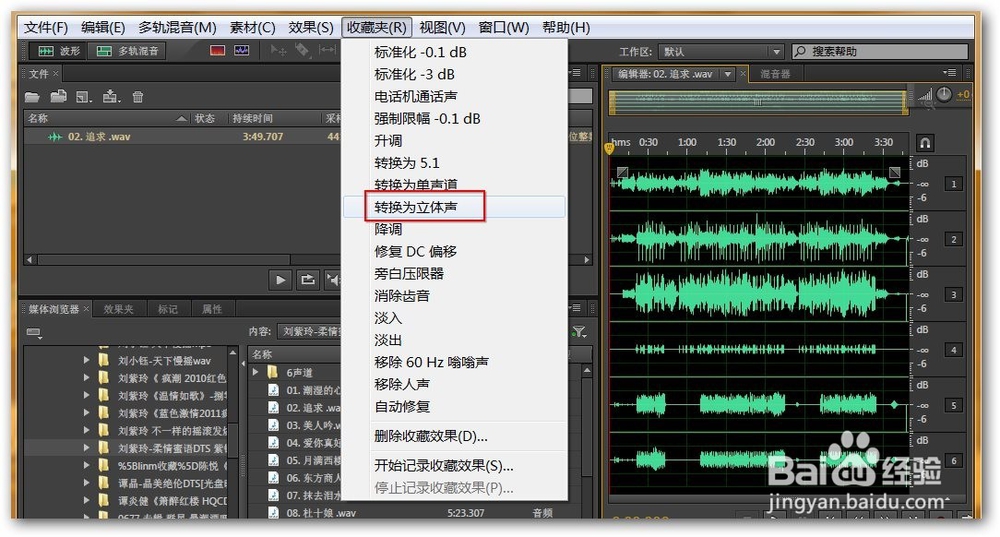Expand the 刘紫玲《疯潮 2010红色 folder
Viewport: 1000px width, 537px height.
(86, 378)
